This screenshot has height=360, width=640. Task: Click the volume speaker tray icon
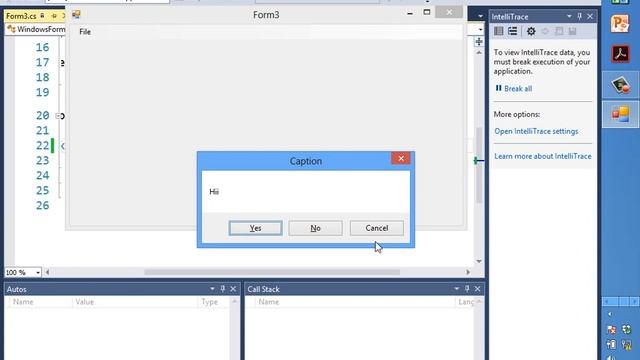[611, 358]
